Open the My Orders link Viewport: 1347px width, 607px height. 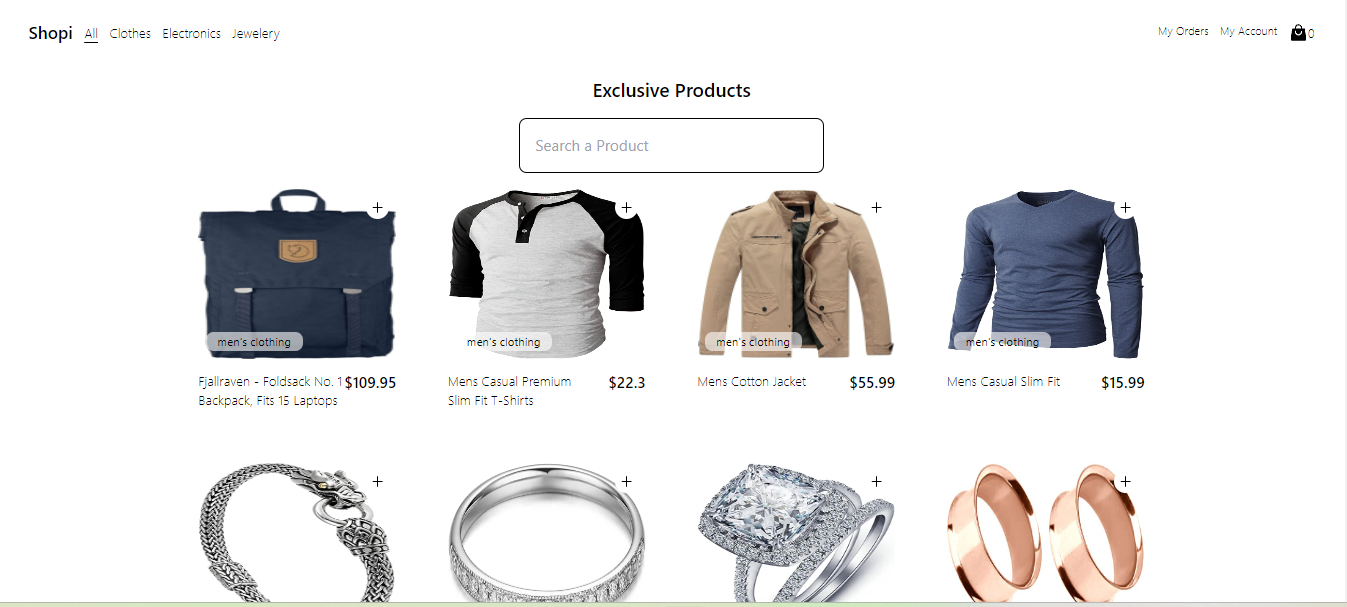pos(1183,32)
